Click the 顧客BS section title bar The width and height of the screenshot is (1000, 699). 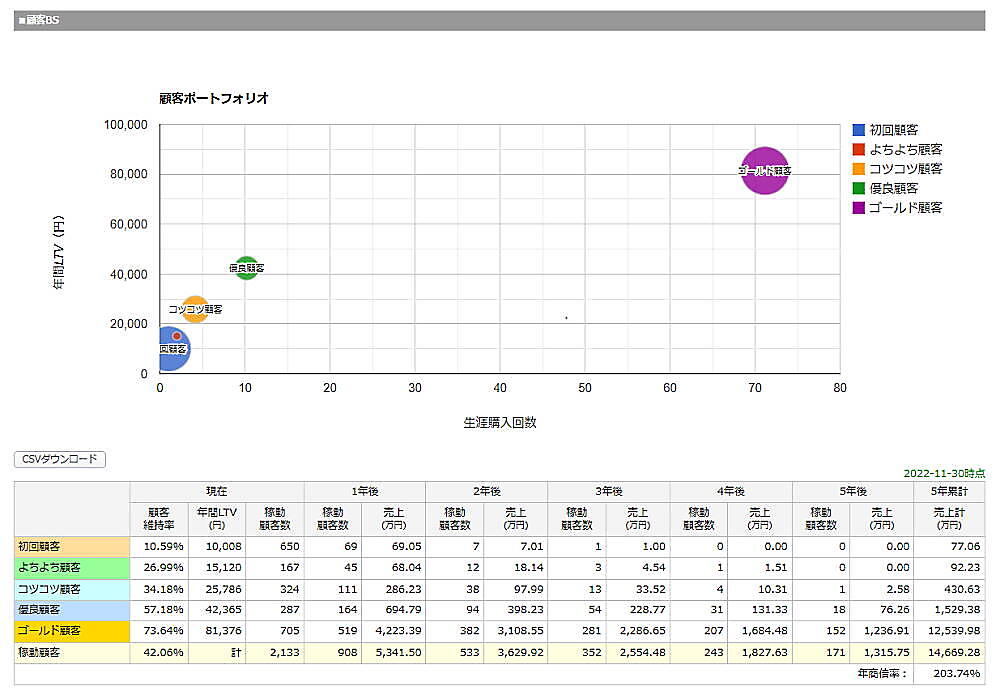499,21
